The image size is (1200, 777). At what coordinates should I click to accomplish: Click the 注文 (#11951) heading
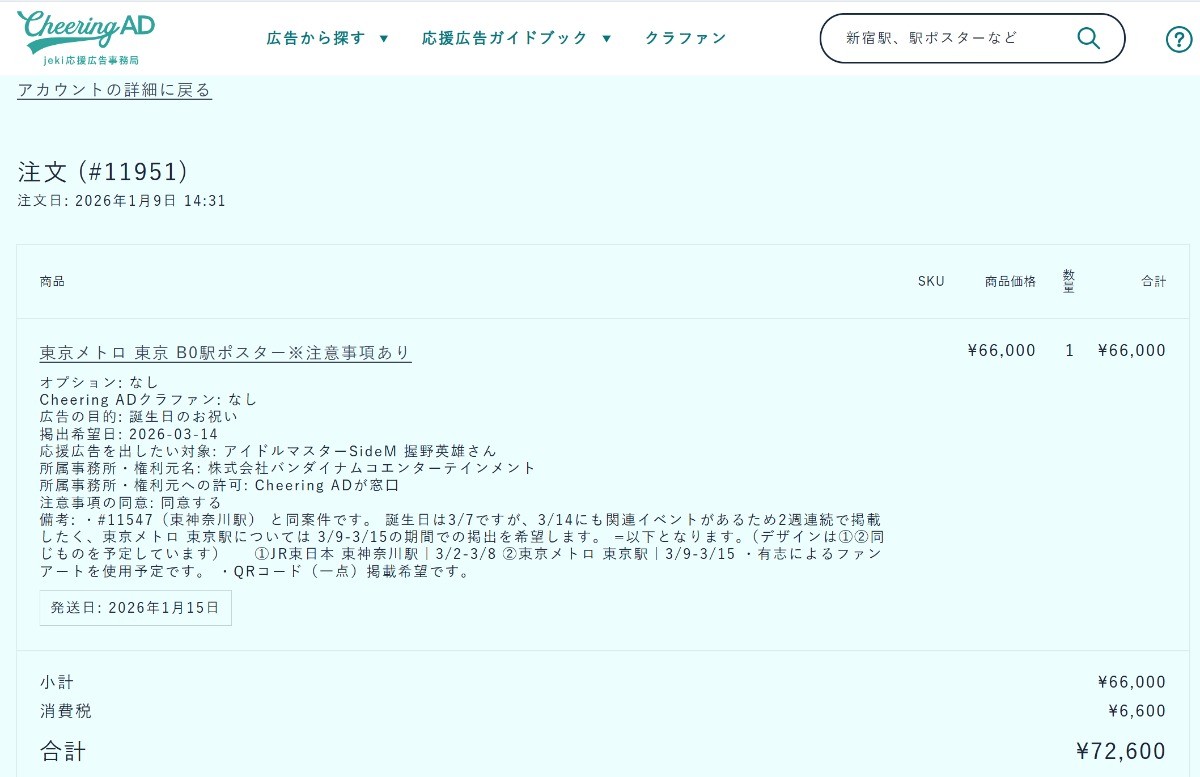point(103,172)
